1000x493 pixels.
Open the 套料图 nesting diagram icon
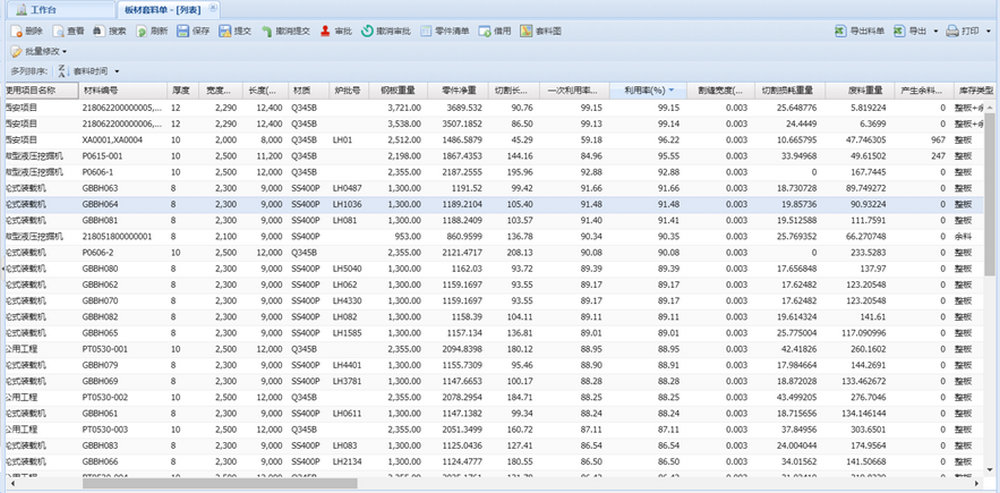526,32
